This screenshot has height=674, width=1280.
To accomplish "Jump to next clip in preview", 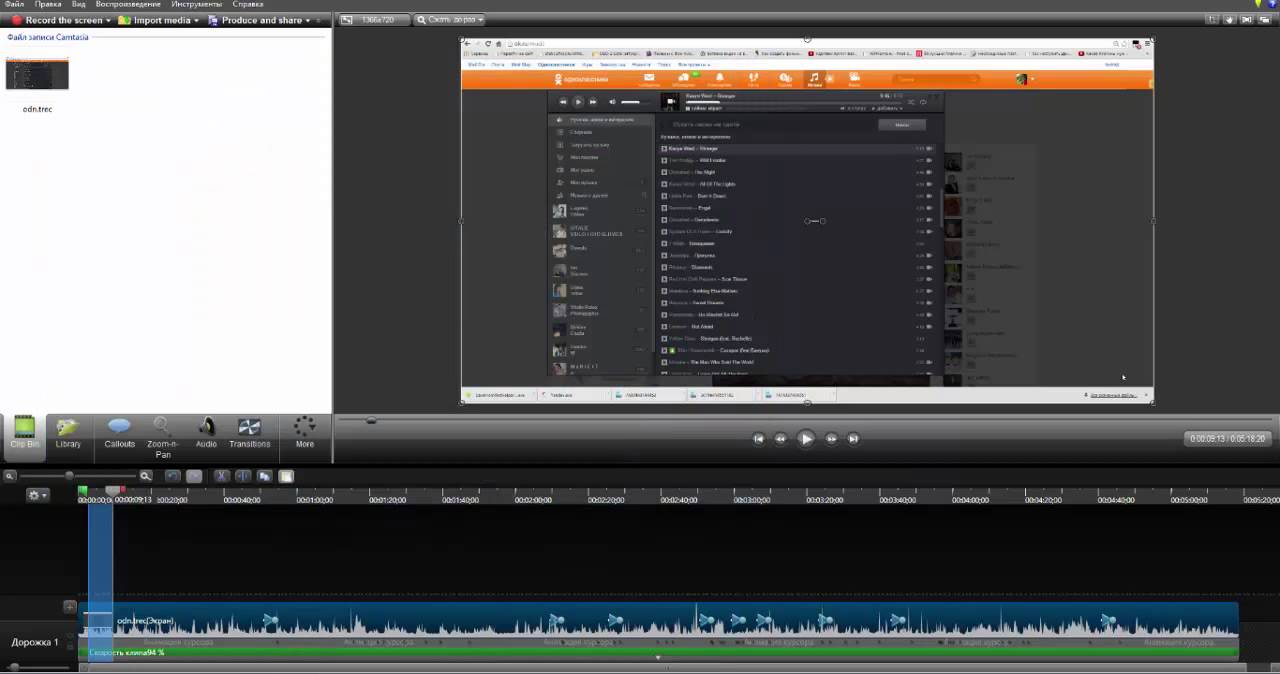I will 853,438.
